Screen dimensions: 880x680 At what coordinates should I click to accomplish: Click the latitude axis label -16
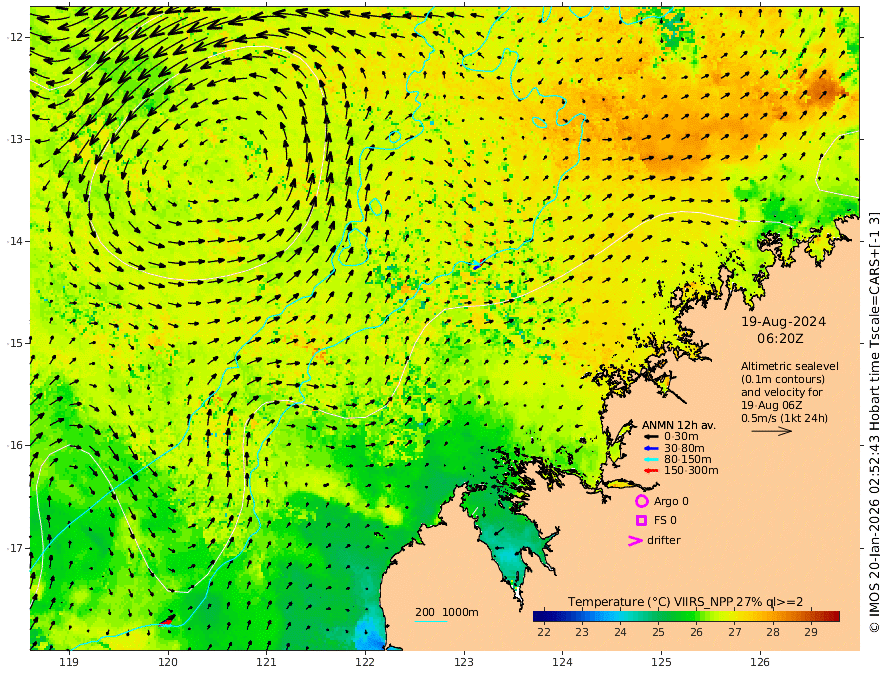tap(15, 445)
